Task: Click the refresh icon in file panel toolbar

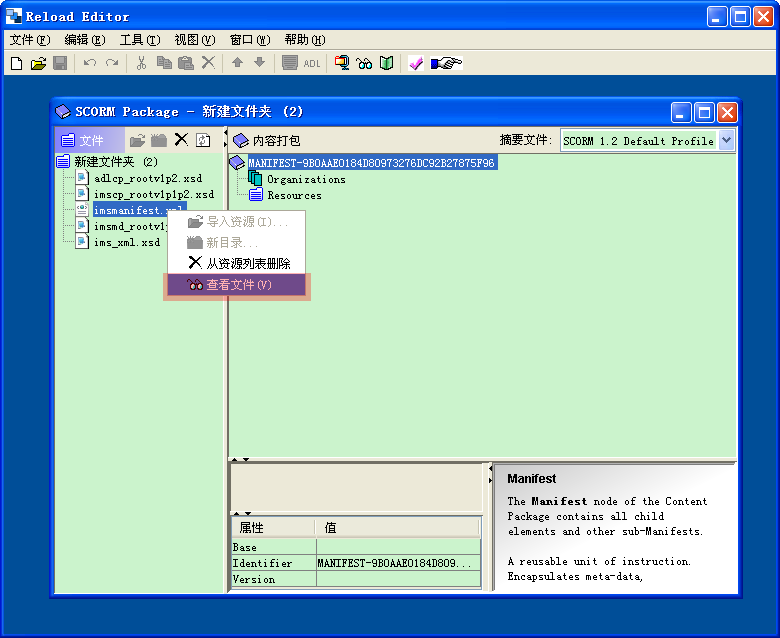Action: (203, 140)
